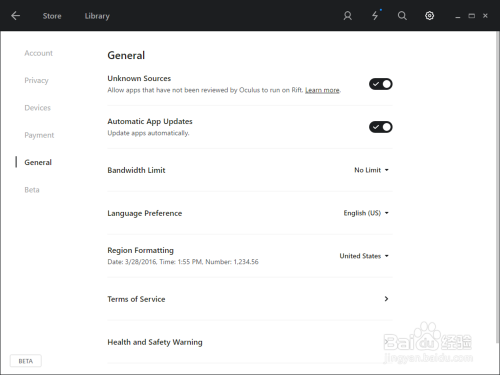Switch to the Library tab
Screen dimensions: 500x375
point(97,16)
